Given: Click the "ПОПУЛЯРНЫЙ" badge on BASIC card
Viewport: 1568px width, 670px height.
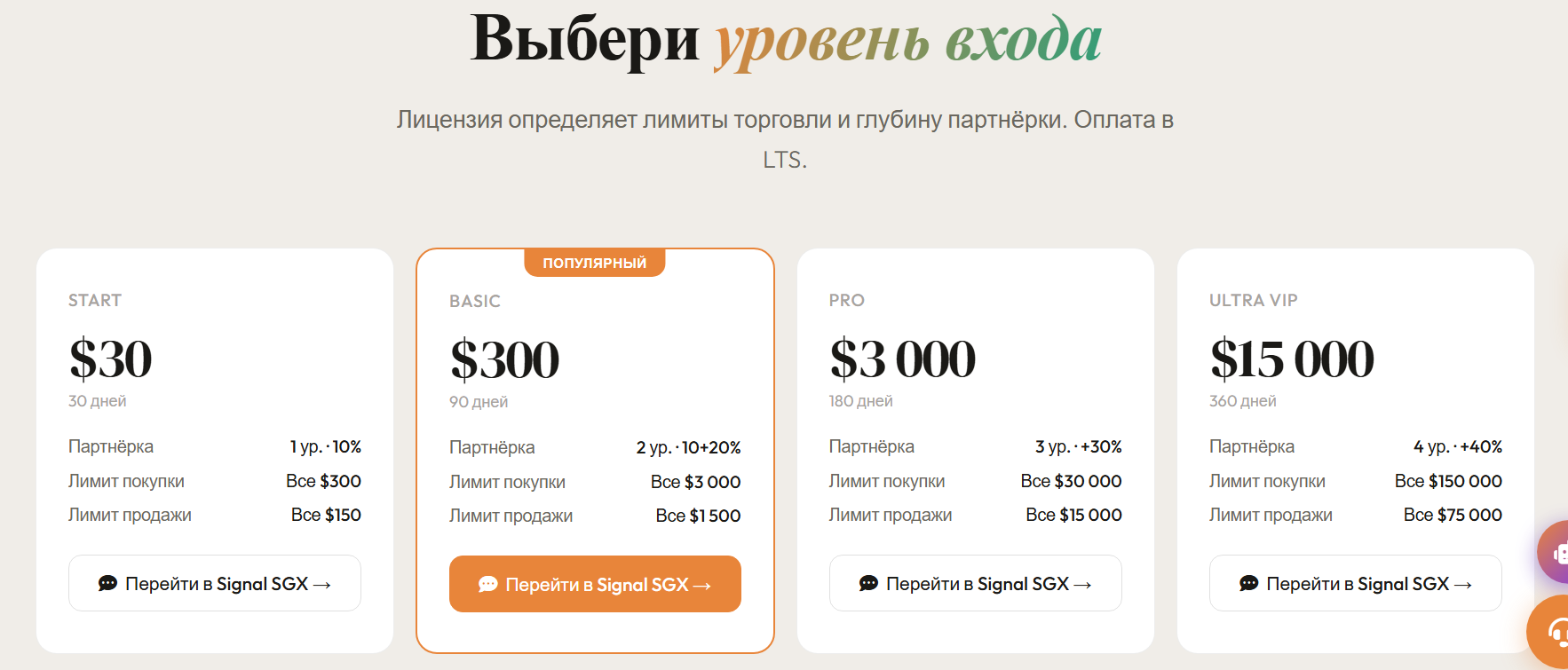Looking at the screenshot, I should tap(594, 263).
